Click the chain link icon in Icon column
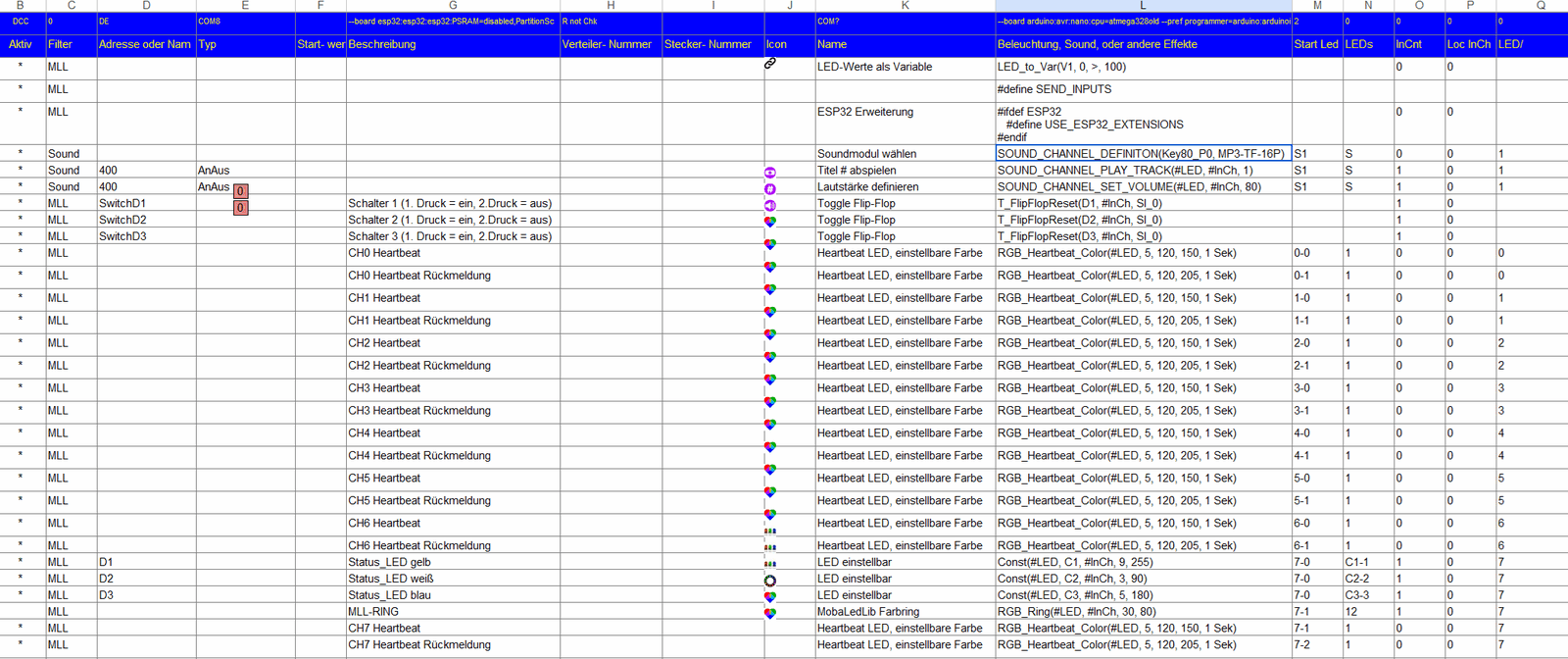Image resolution: width=1568 pixels, height=659 pixels. (770, 64)
